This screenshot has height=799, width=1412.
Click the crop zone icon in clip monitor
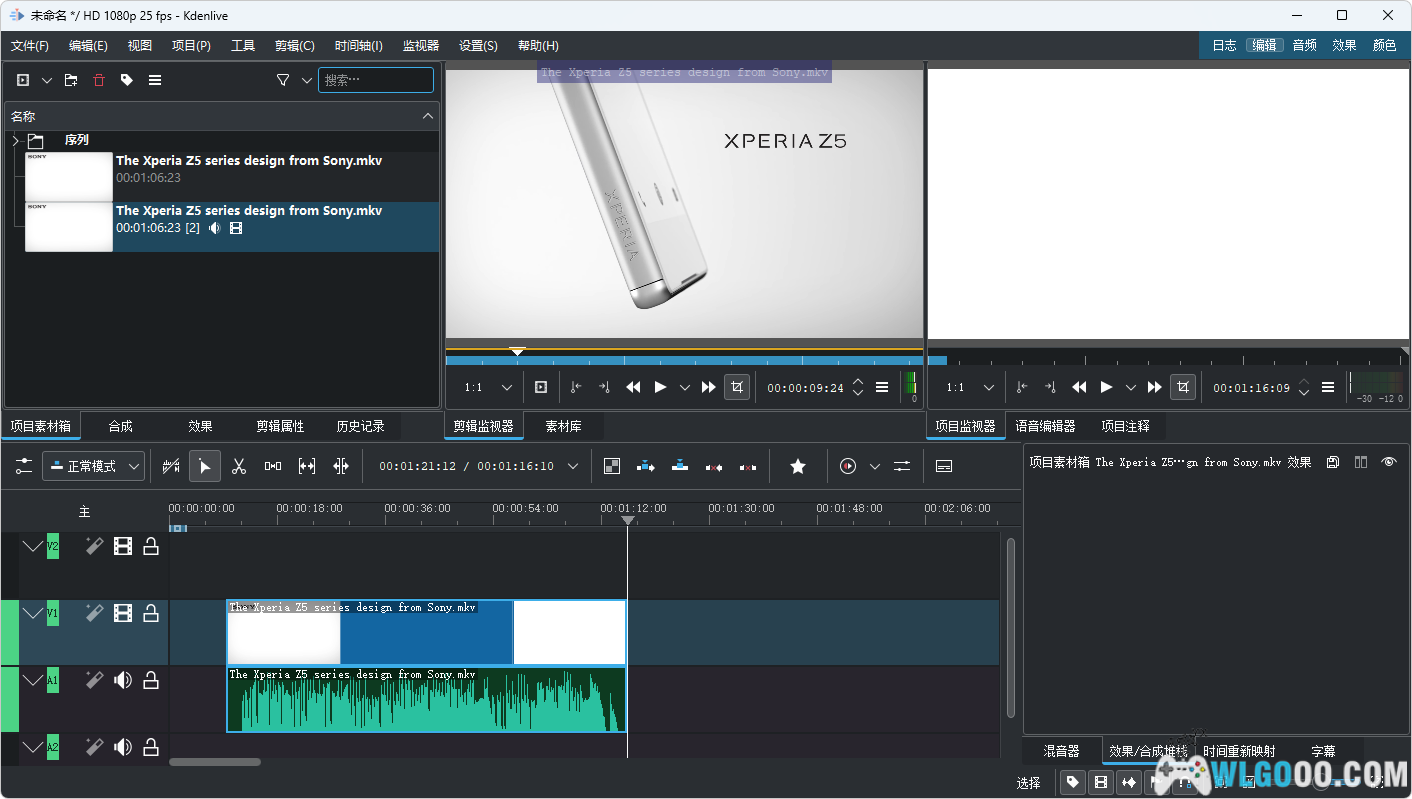[737, 387]
